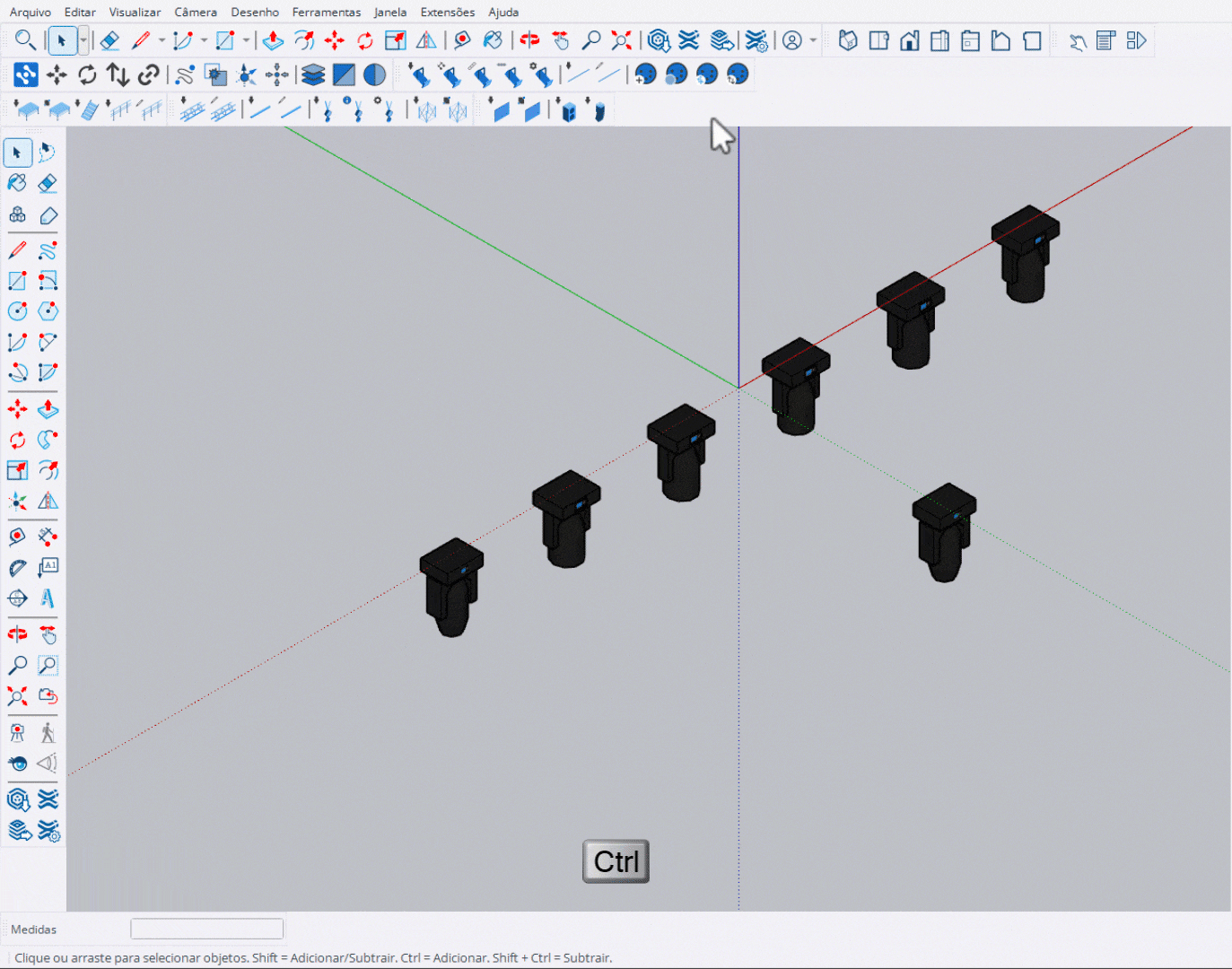Switch to the Isometric standard view

tap(848, 41)
